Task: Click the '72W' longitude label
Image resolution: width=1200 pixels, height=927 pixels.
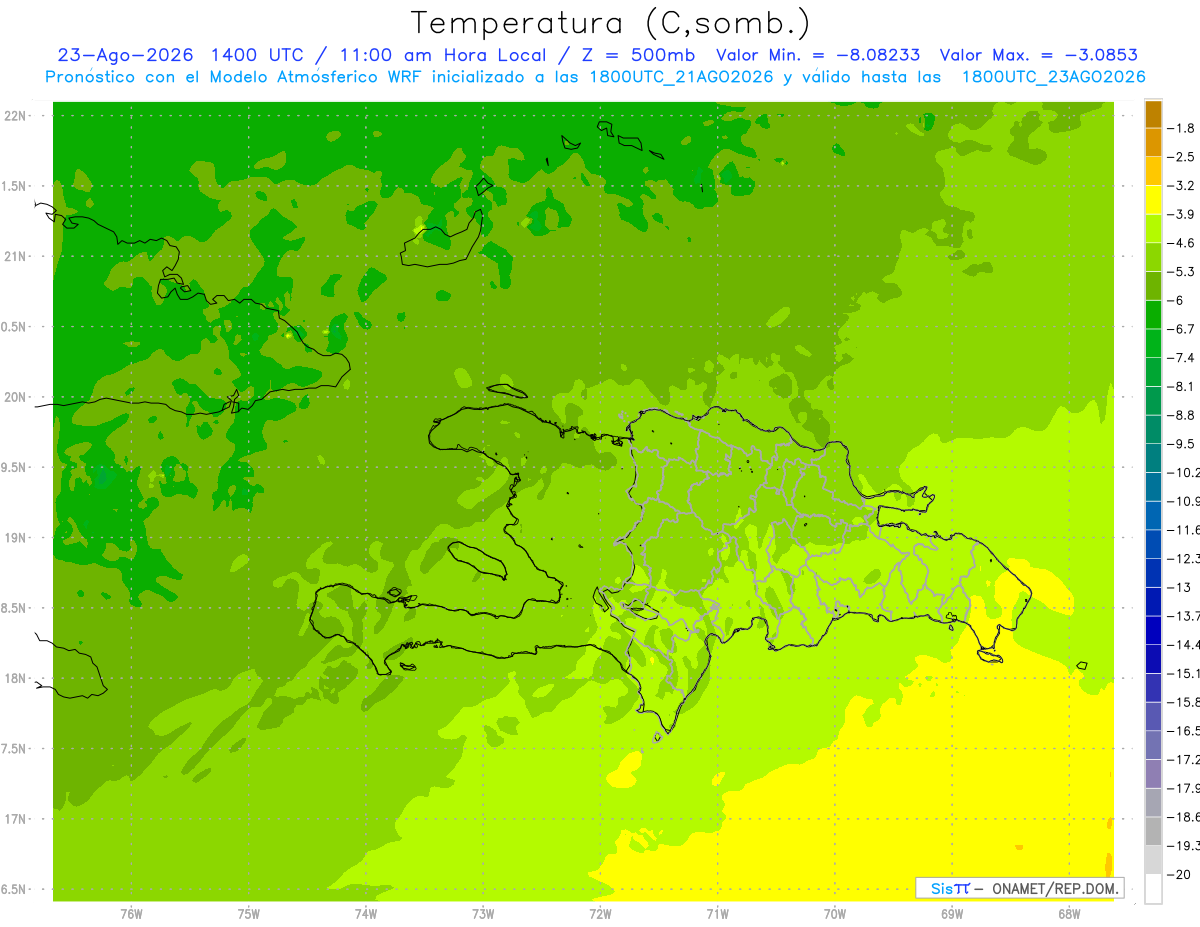Action: click(x=600, y=913)
